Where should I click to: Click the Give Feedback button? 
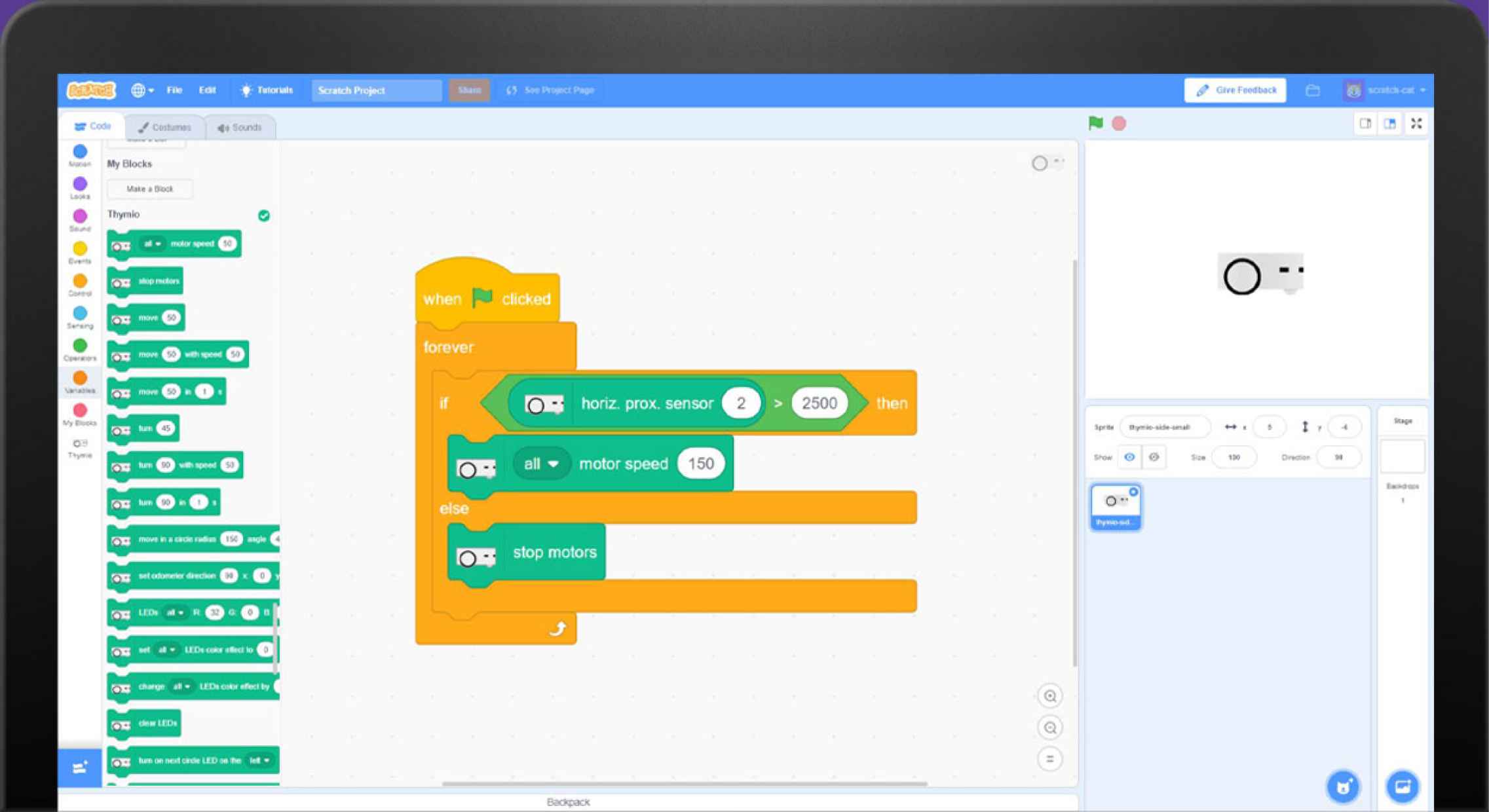click(1235, 90)
